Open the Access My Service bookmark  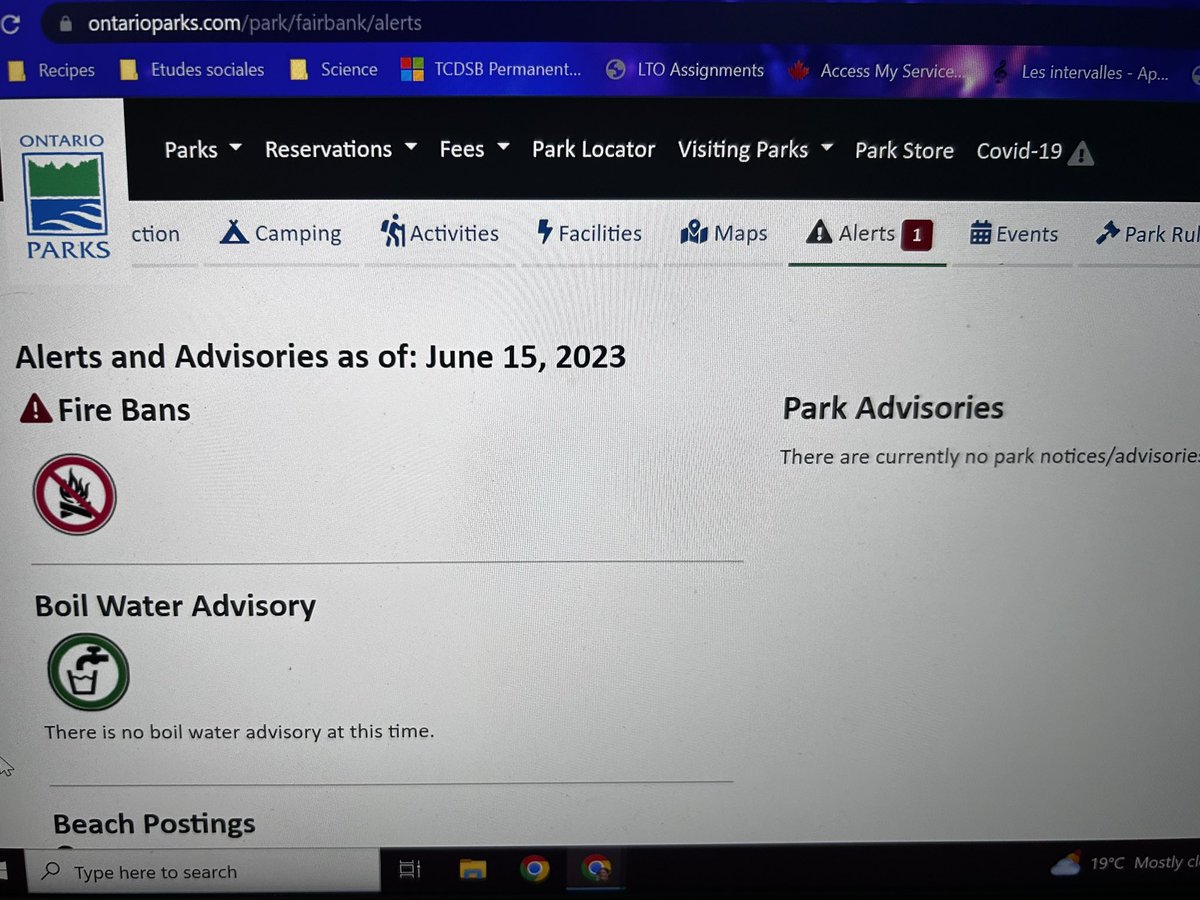click(x=878, y=71)
